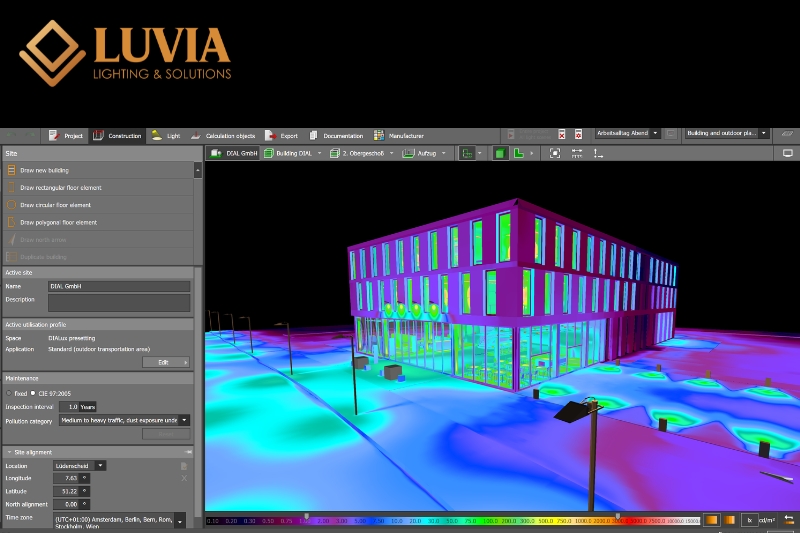
Task: Click the zoom-to-fit view icon
Action: [555, 153]
